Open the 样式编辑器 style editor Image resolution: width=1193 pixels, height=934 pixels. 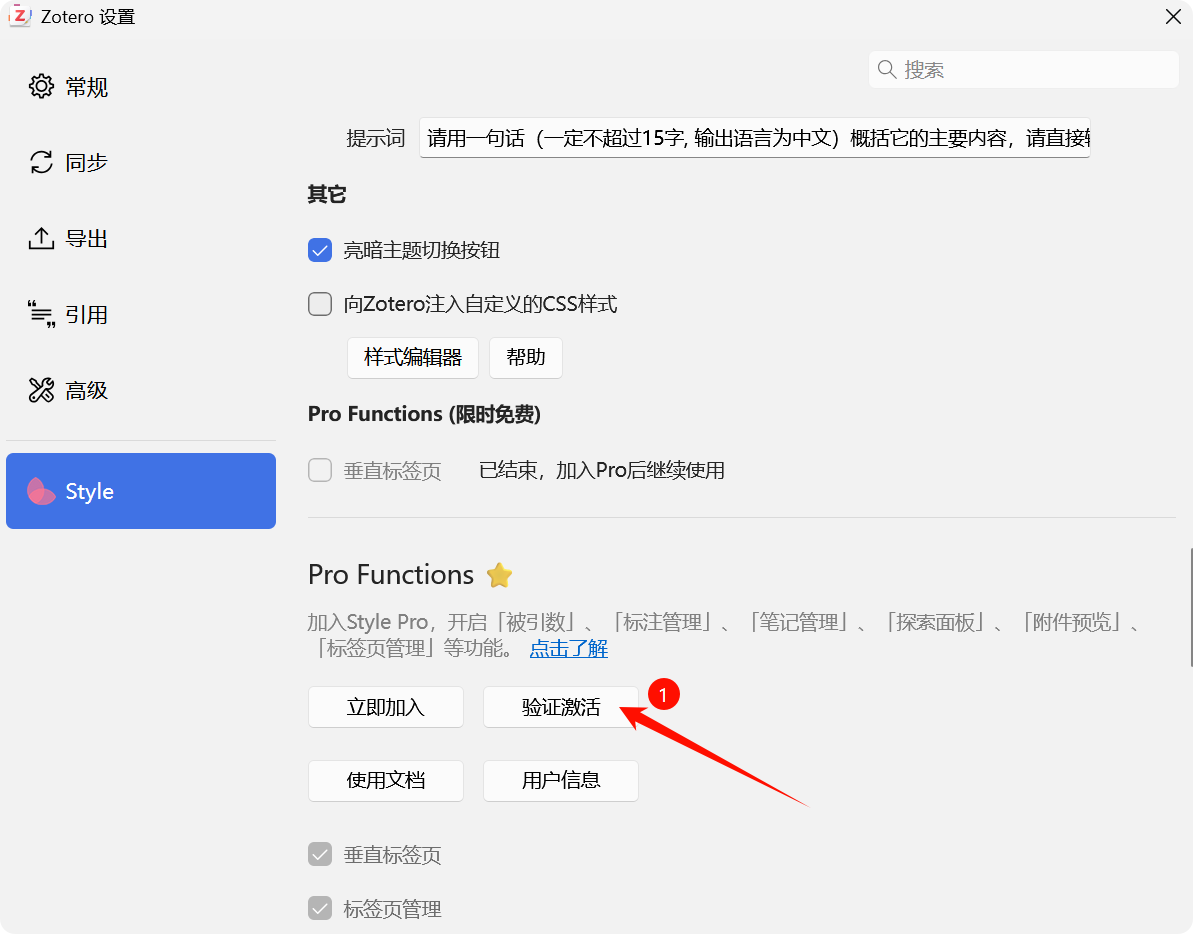click(412, 357)
